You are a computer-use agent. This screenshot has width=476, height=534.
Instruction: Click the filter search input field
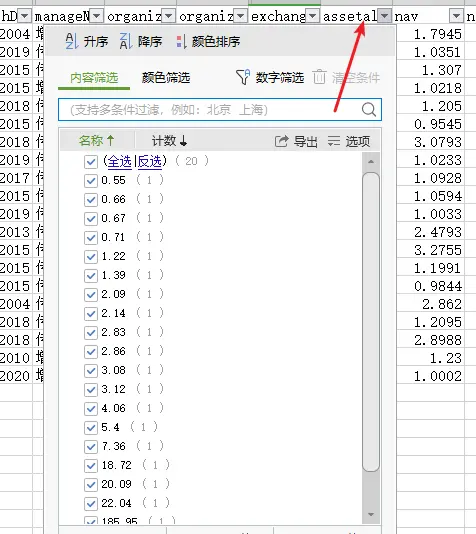point(220,110)
